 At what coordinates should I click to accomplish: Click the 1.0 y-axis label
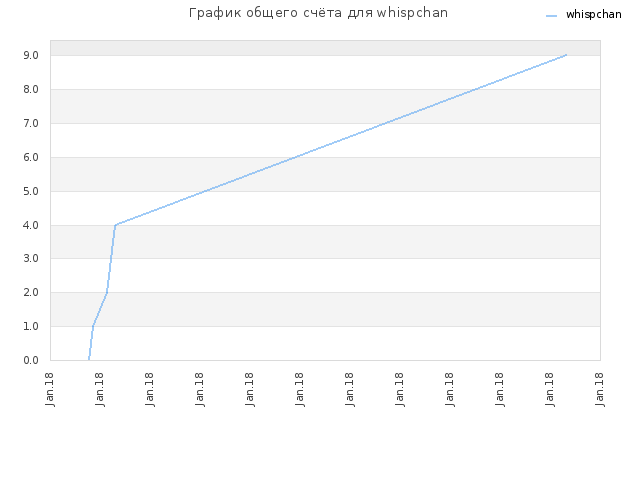click(x=31, y=327)
